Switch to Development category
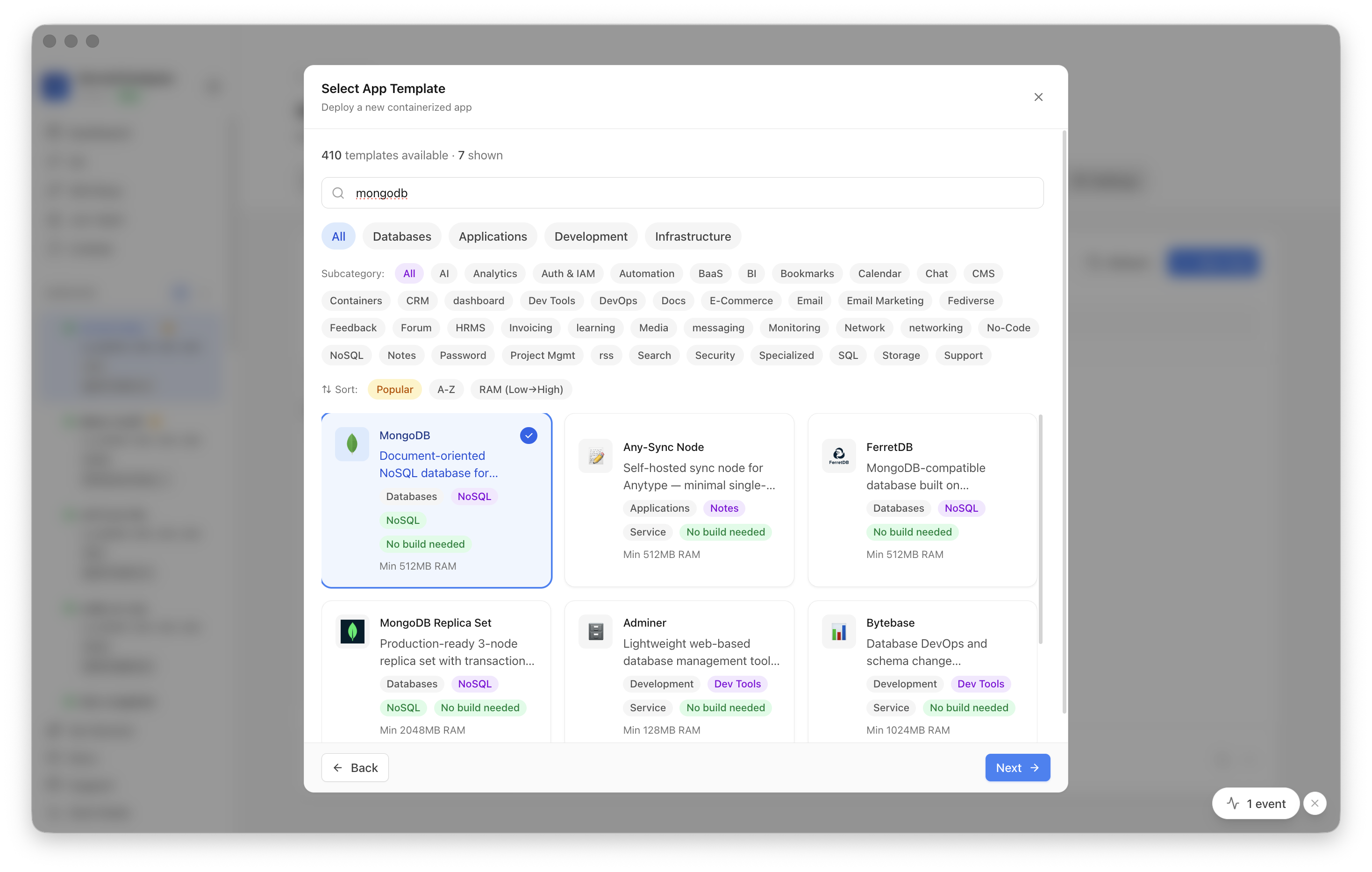 590,236
